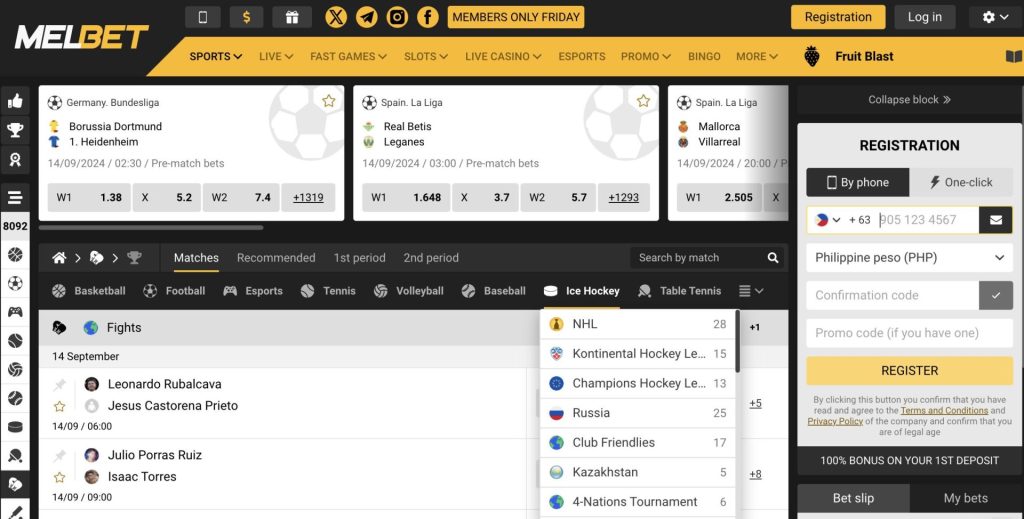Click the dollar payments icon

[x=247, y=17]
